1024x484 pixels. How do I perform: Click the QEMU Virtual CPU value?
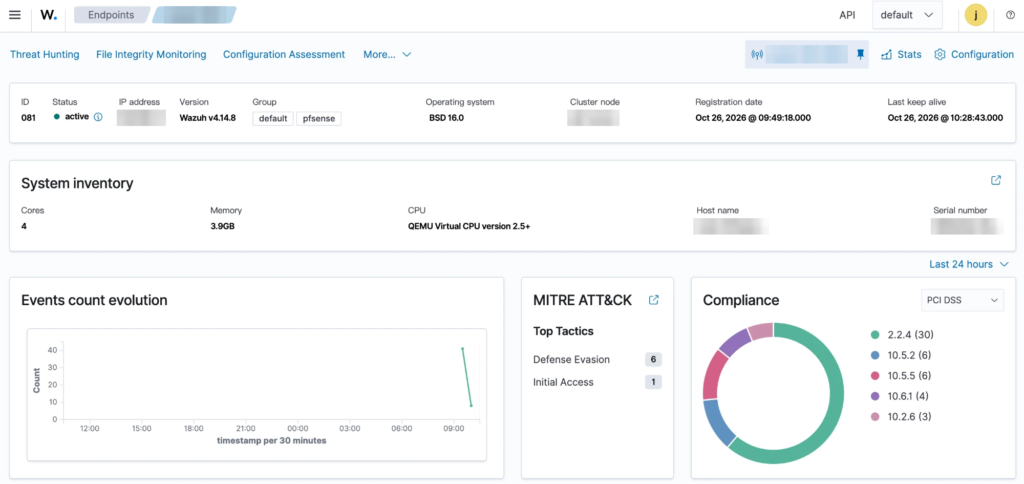469,227
